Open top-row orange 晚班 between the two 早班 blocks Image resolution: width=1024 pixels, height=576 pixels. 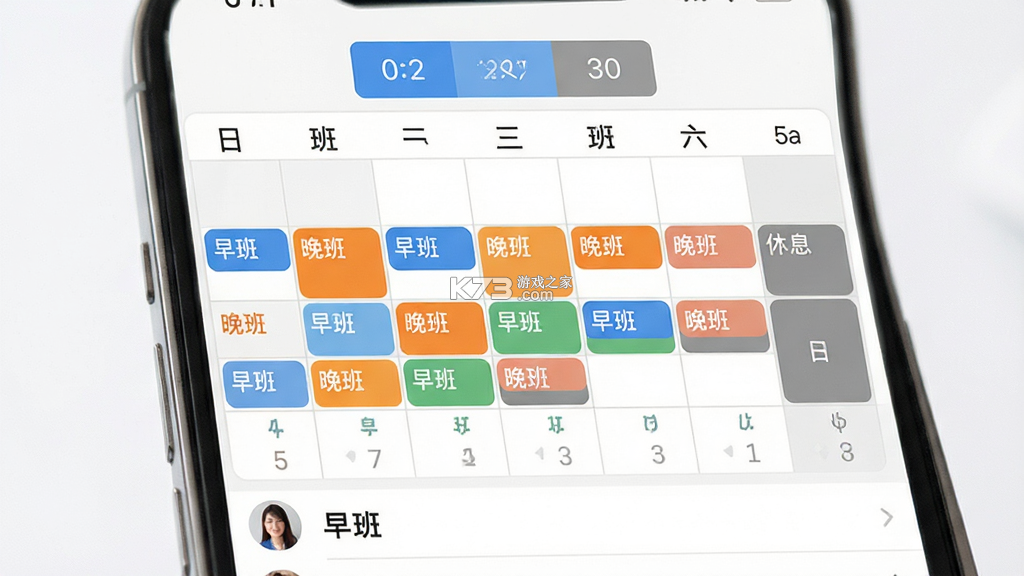[x=339, y=263]
